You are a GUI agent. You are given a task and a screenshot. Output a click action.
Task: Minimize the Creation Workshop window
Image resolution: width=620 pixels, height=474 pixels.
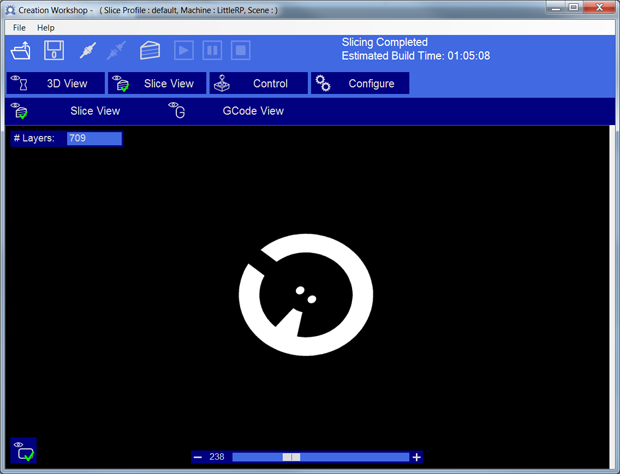coord(556,8)
